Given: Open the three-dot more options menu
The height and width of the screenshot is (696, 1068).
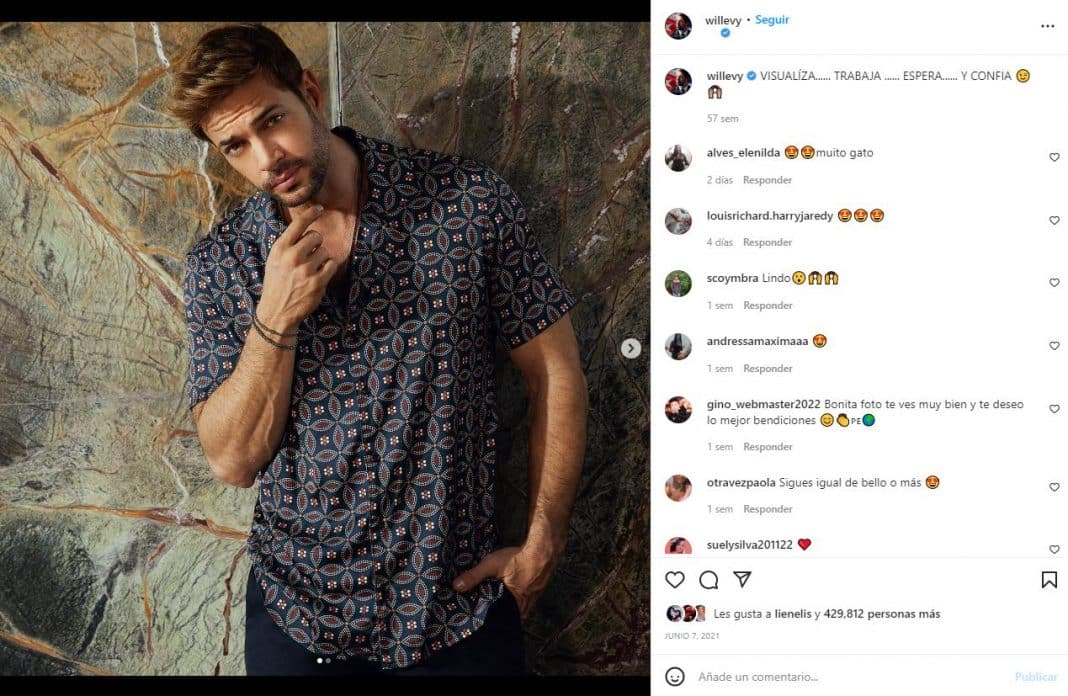Looking at the screenshot, I should pyautogui.click(x=1048, y=26).
